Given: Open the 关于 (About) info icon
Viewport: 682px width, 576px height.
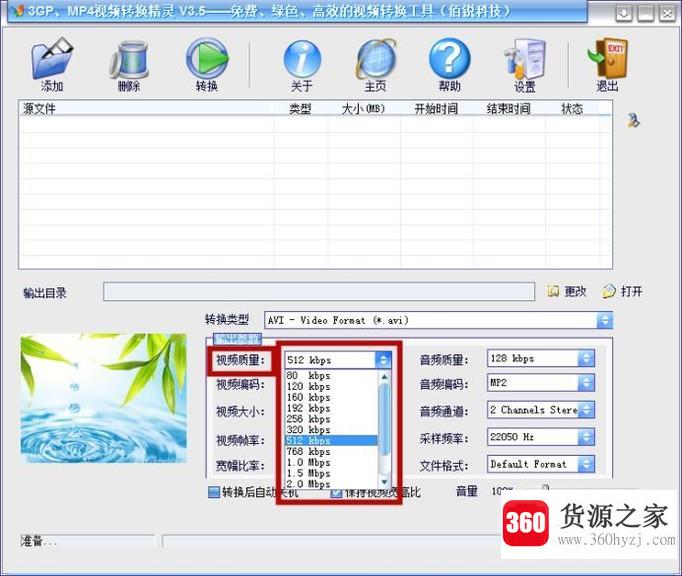Looking at the screenshot, I should 302,59.
